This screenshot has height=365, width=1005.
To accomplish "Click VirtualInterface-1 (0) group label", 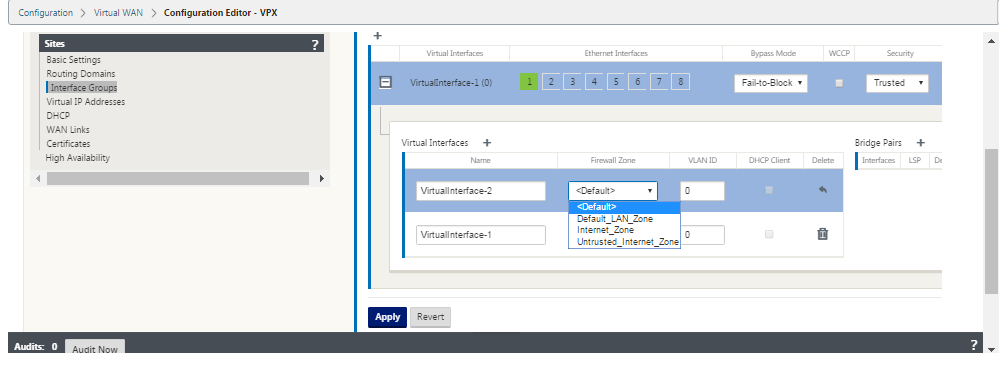I will (451, 83).
